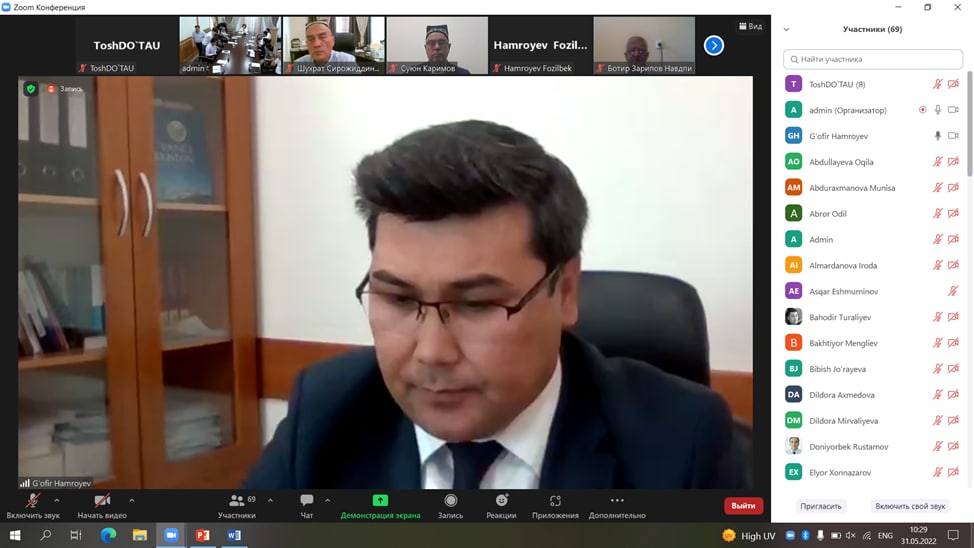Click connection signal icon by G'ofir Hamroyev

pos(24,483)
